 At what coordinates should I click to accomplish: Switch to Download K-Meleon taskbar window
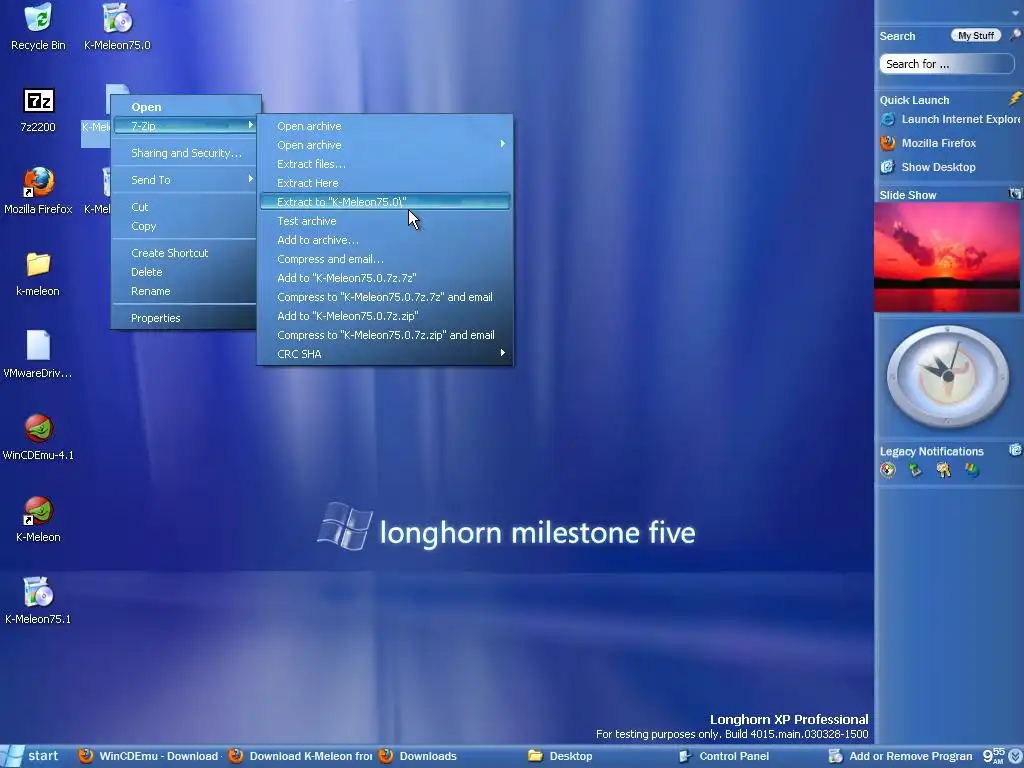pyautogui.click(x=300, y=756)
